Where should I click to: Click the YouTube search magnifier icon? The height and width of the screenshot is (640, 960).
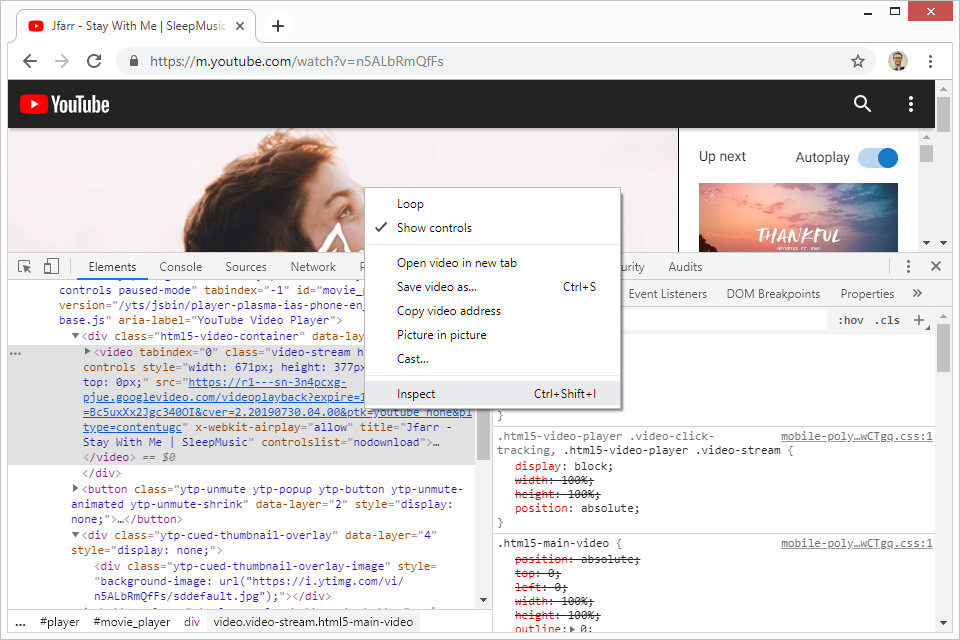[862, 104]
